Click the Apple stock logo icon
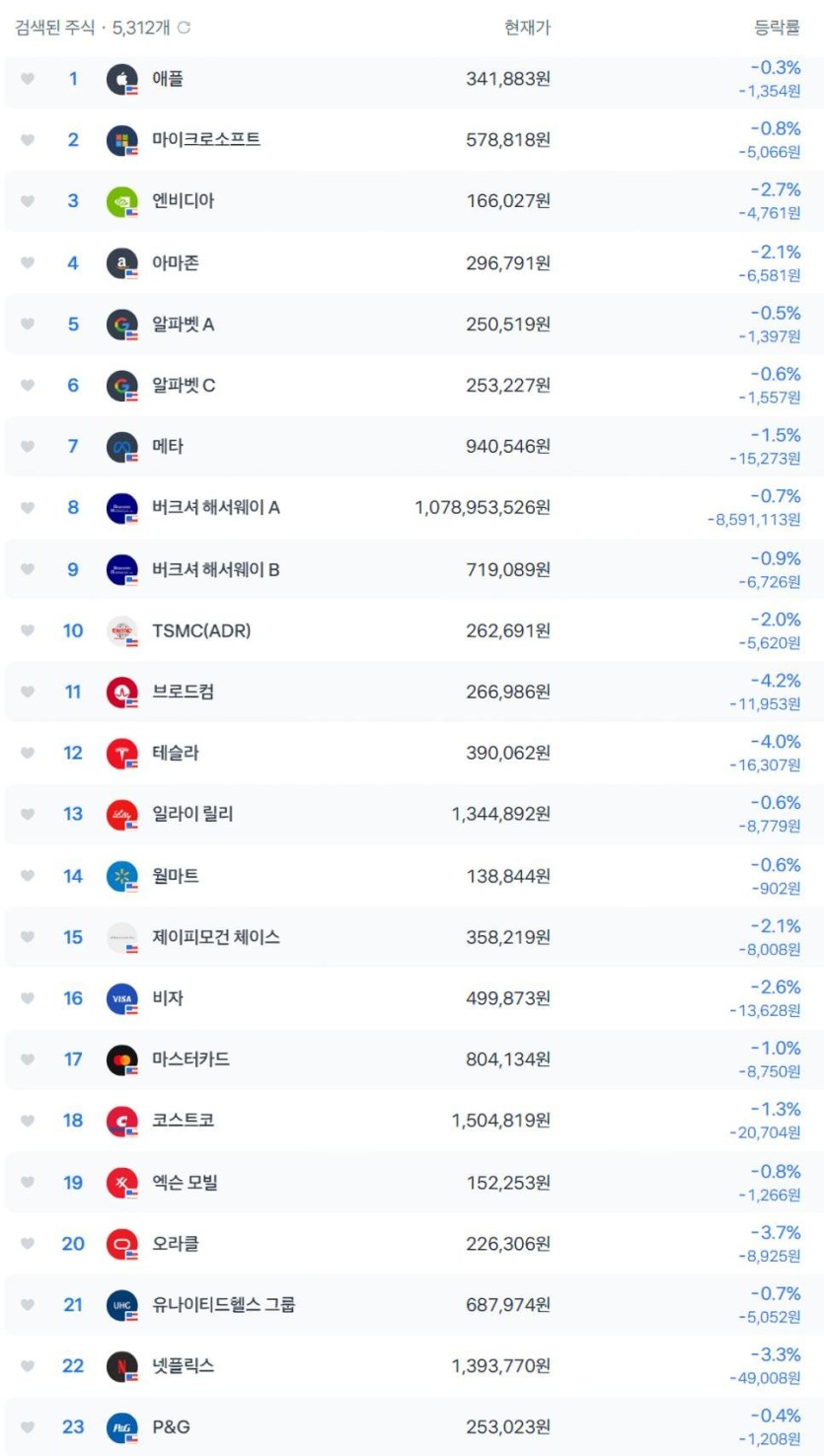 point(121,79)
